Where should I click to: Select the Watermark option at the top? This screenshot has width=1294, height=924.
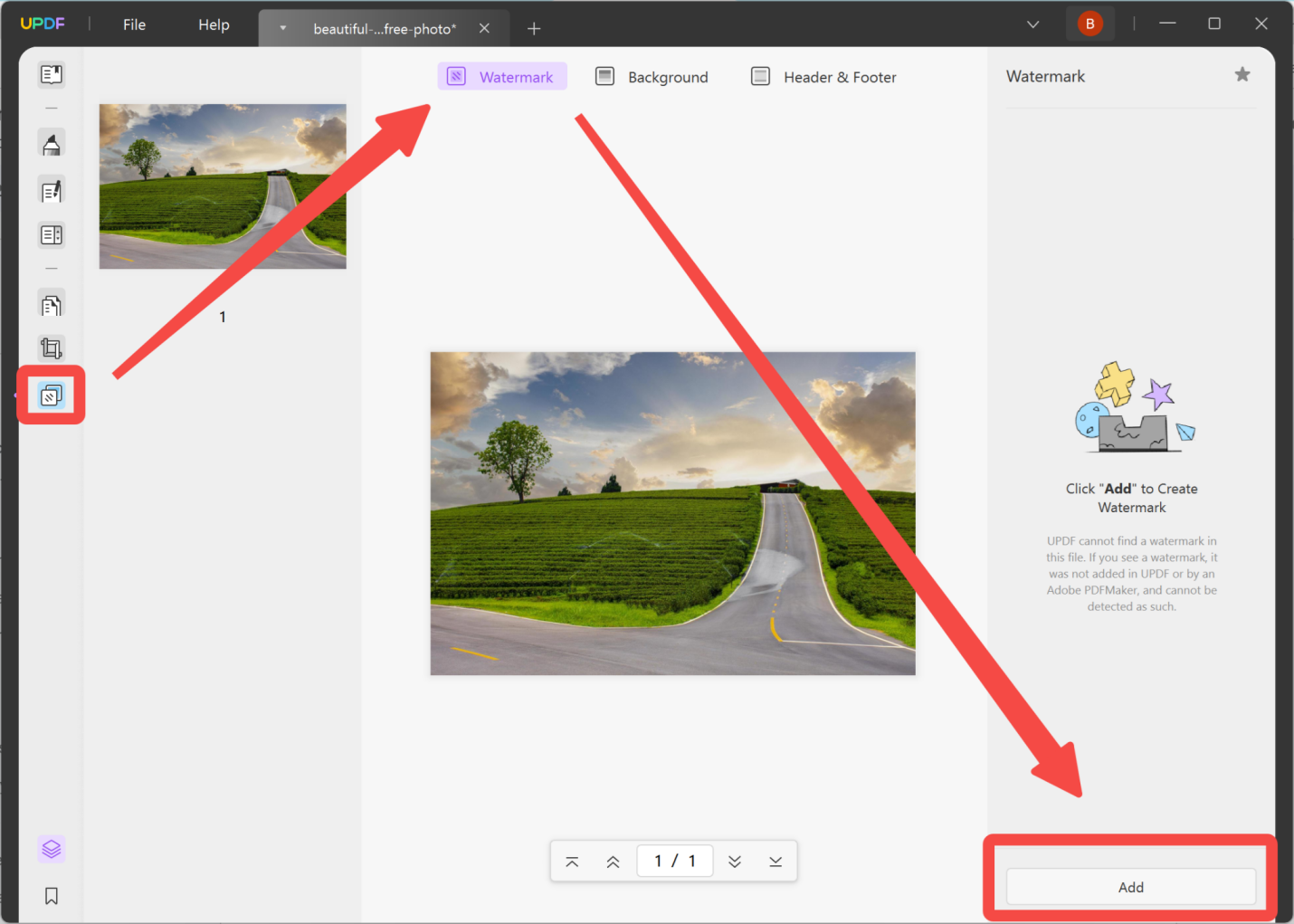point(502,76)
